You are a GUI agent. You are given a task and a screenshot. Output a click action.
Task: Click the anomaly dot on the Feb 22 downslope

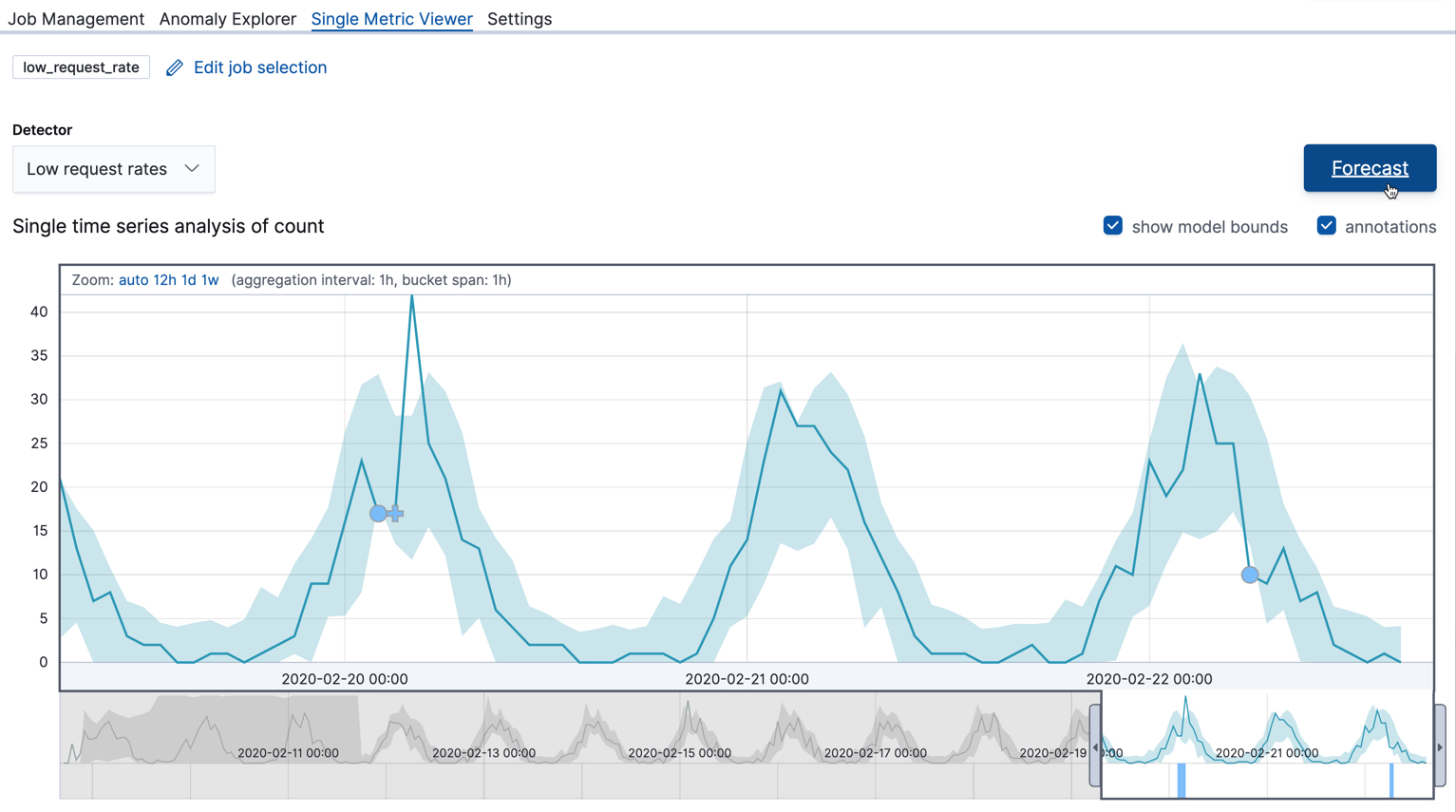(1250, 575)
